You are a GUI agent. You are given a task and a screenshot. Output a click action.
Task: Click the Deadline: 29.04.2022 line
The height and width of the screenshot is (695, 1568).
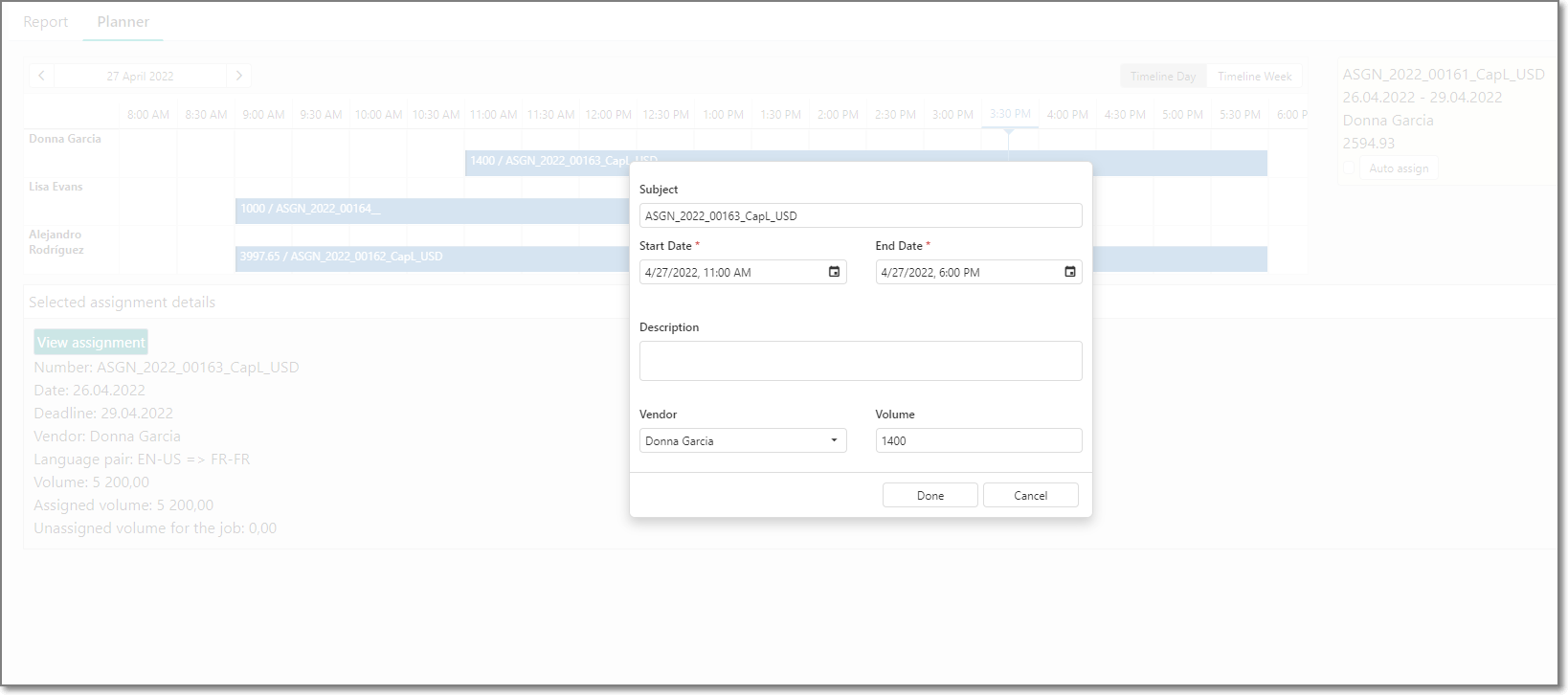point(103,414)
